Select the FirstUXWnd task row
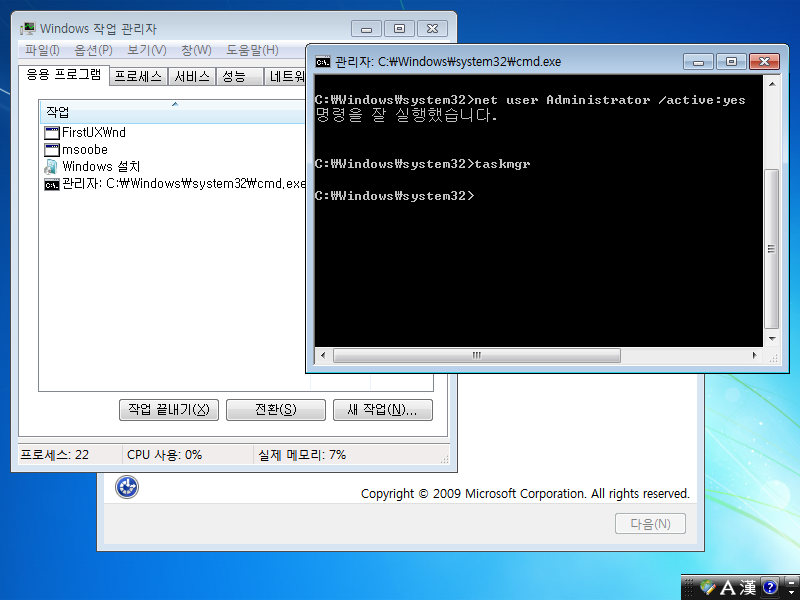800x600 pixels. pos(172,133)
